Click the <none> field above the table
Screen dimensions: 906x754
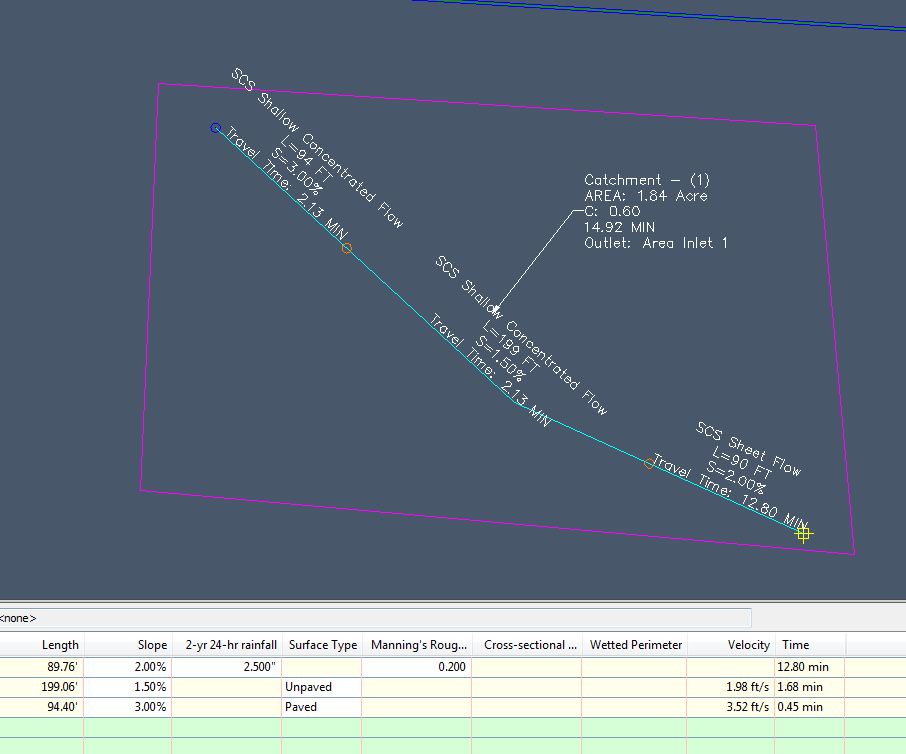click(376, 618)
